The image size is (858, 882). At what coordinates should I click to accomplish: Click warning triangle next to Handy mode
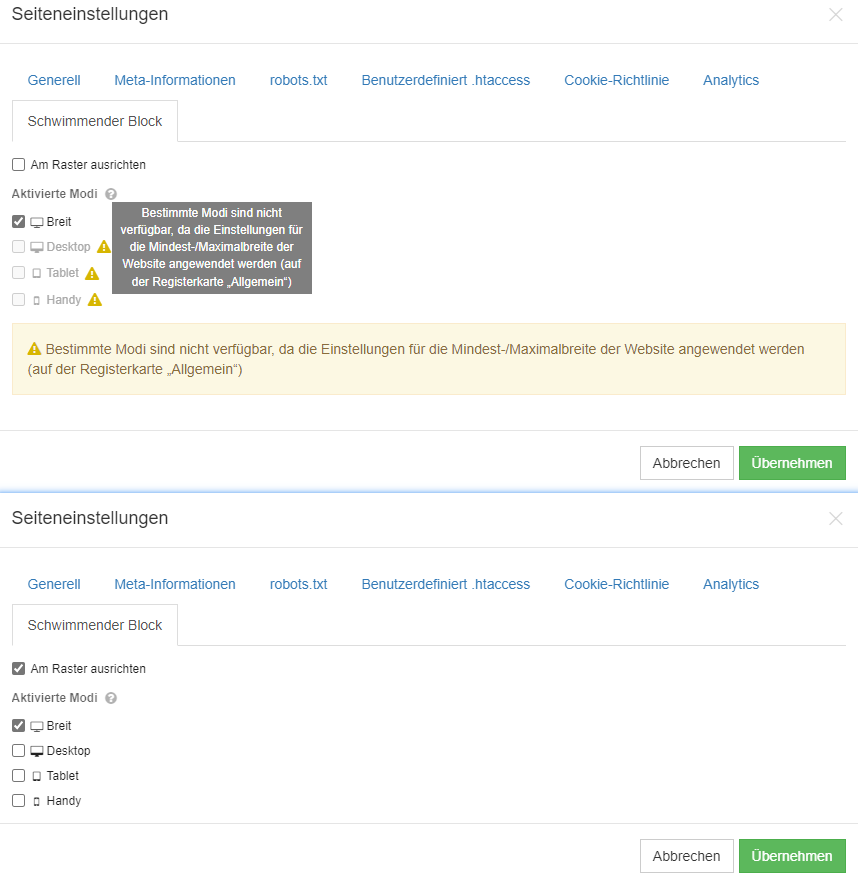tap(95, 300)
